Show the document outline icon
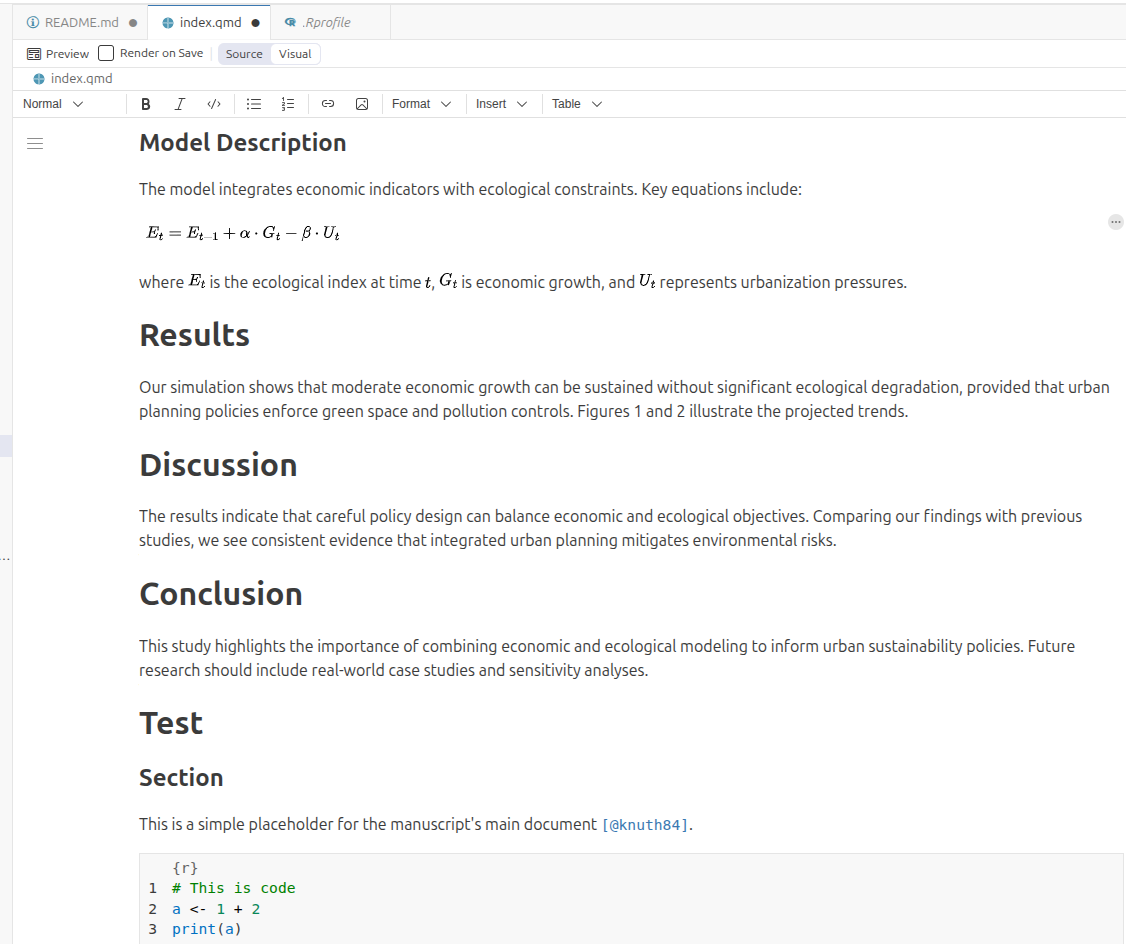The height and width of the screenshot is (944, 1126). [x=35, y=144]
